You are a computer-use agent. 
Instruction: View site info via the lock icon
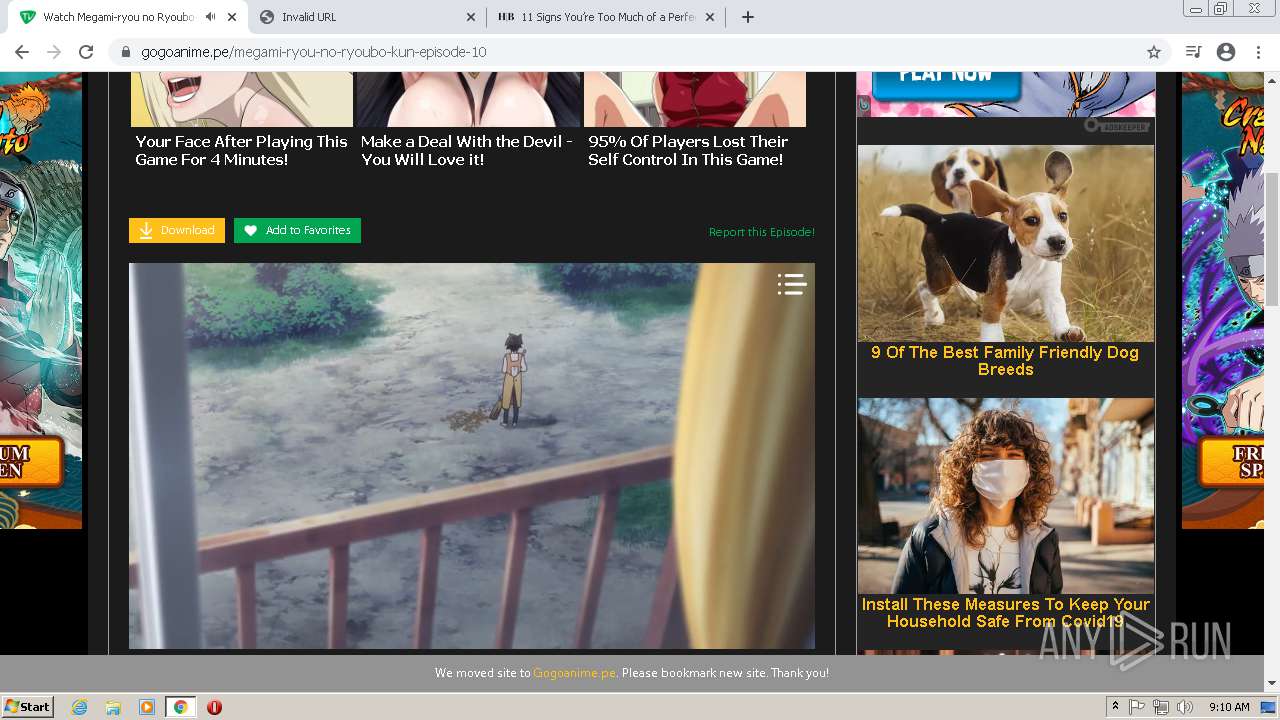click(125, 52)
